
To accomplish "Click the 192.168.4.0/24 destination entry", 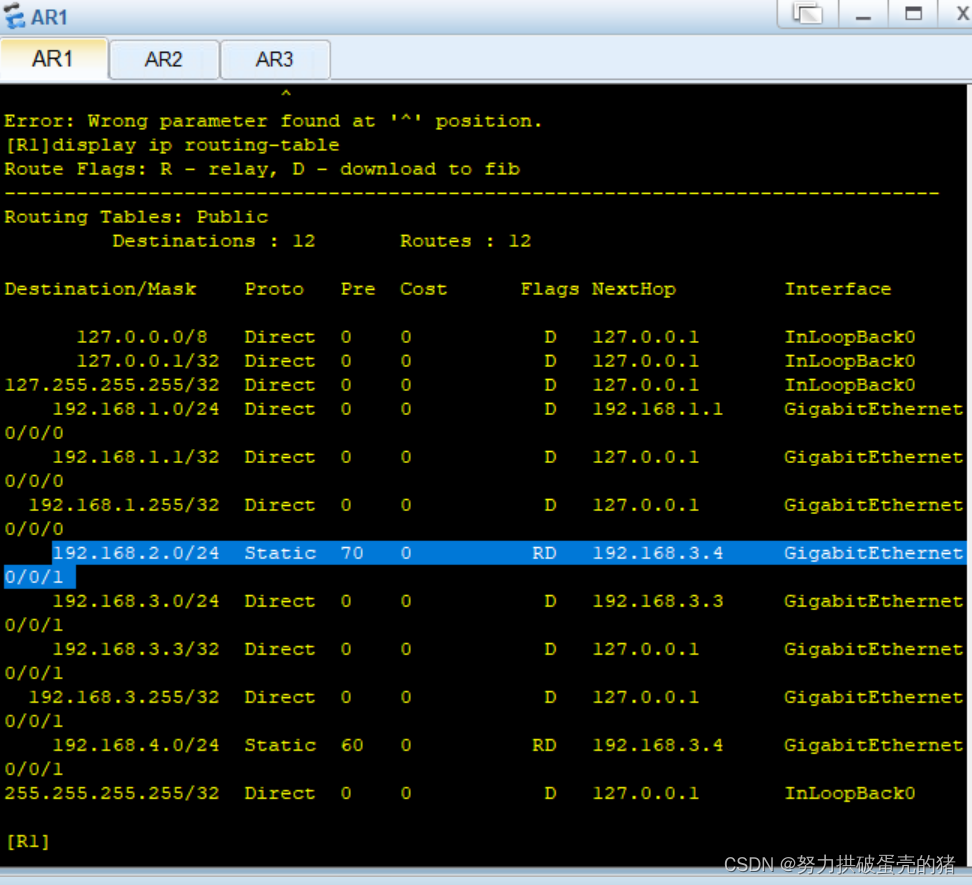I will pos(136,746).
